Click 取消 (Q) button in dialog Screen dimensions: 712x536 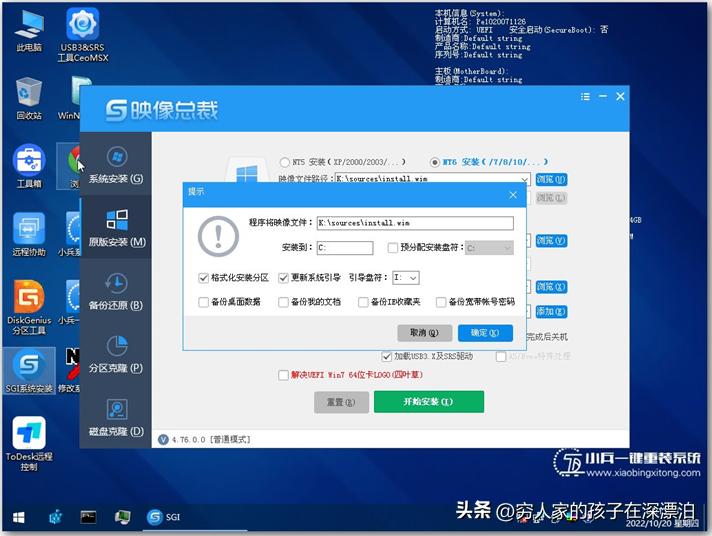point(424,333)
